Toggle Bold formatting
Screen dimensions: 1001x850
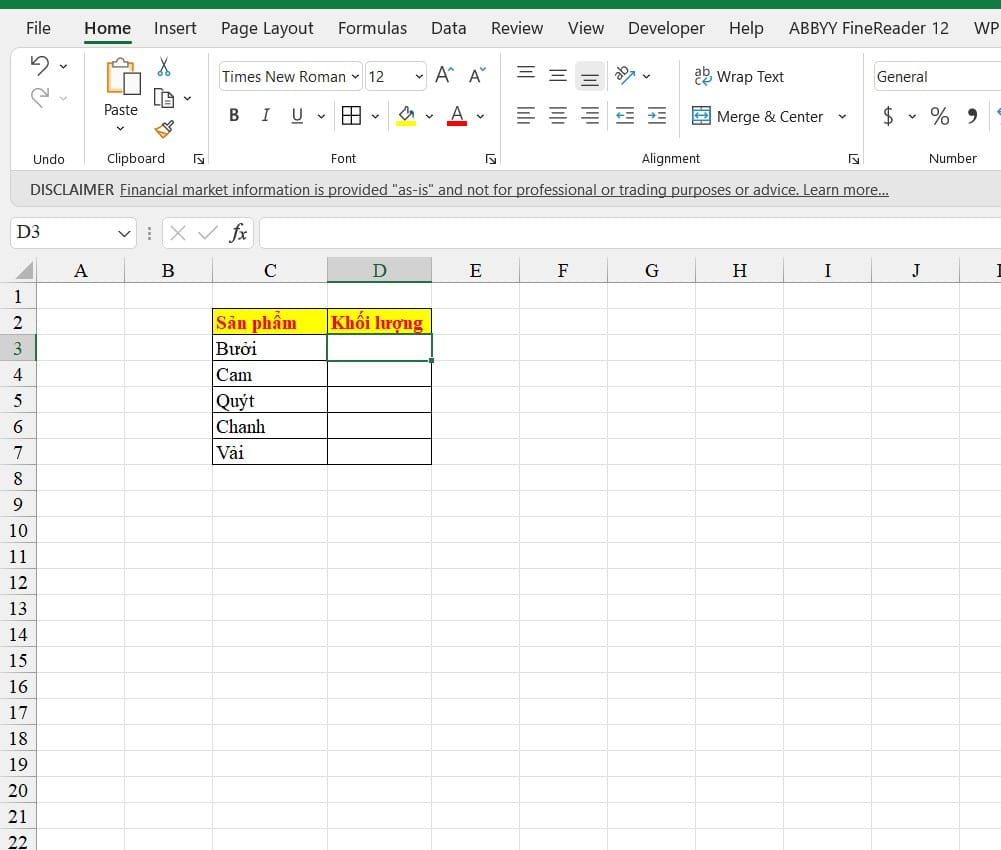pyautogui.click(x=234, y=116)
